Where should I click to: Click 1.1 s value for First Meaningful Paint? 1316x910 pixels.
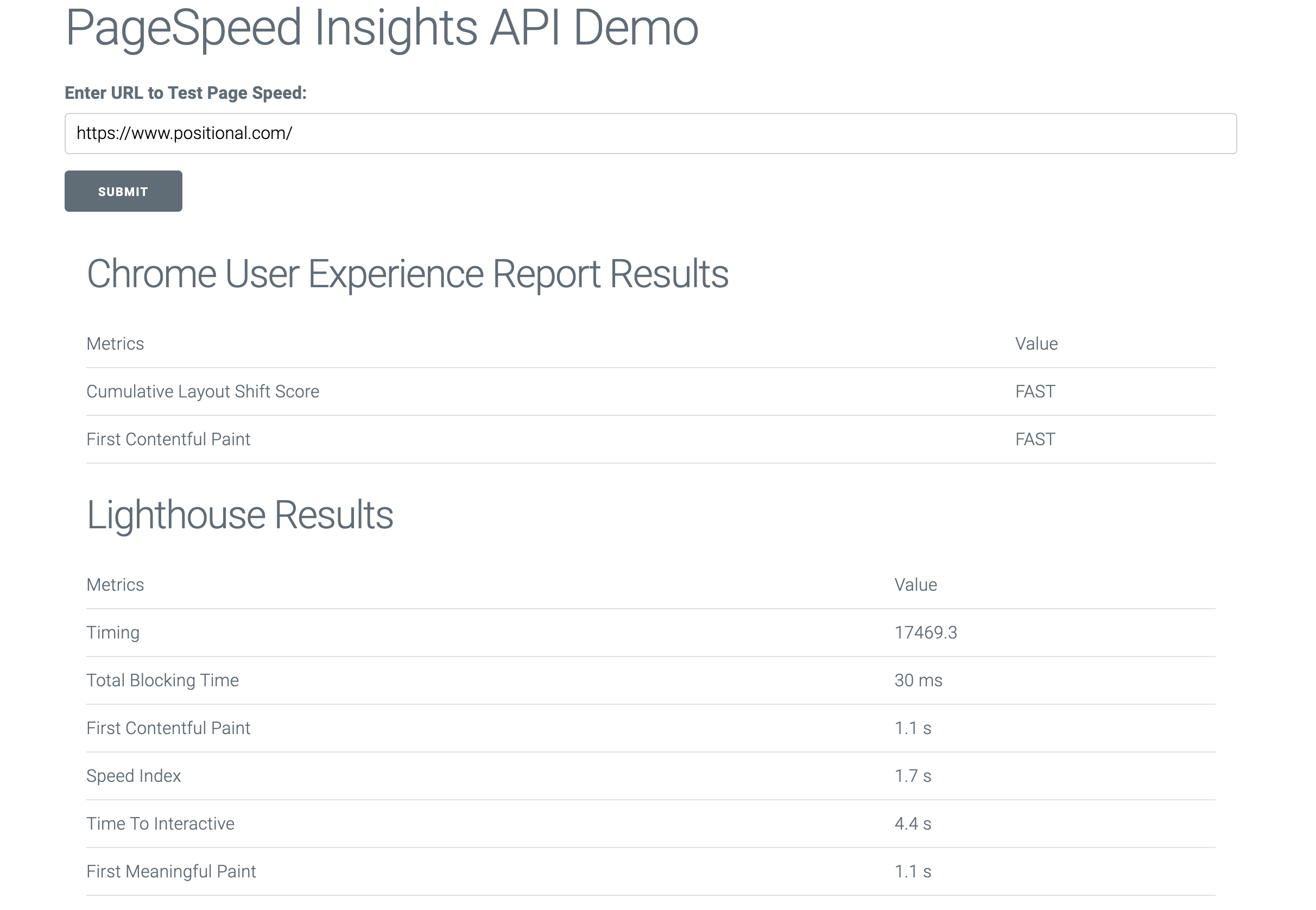913,873
